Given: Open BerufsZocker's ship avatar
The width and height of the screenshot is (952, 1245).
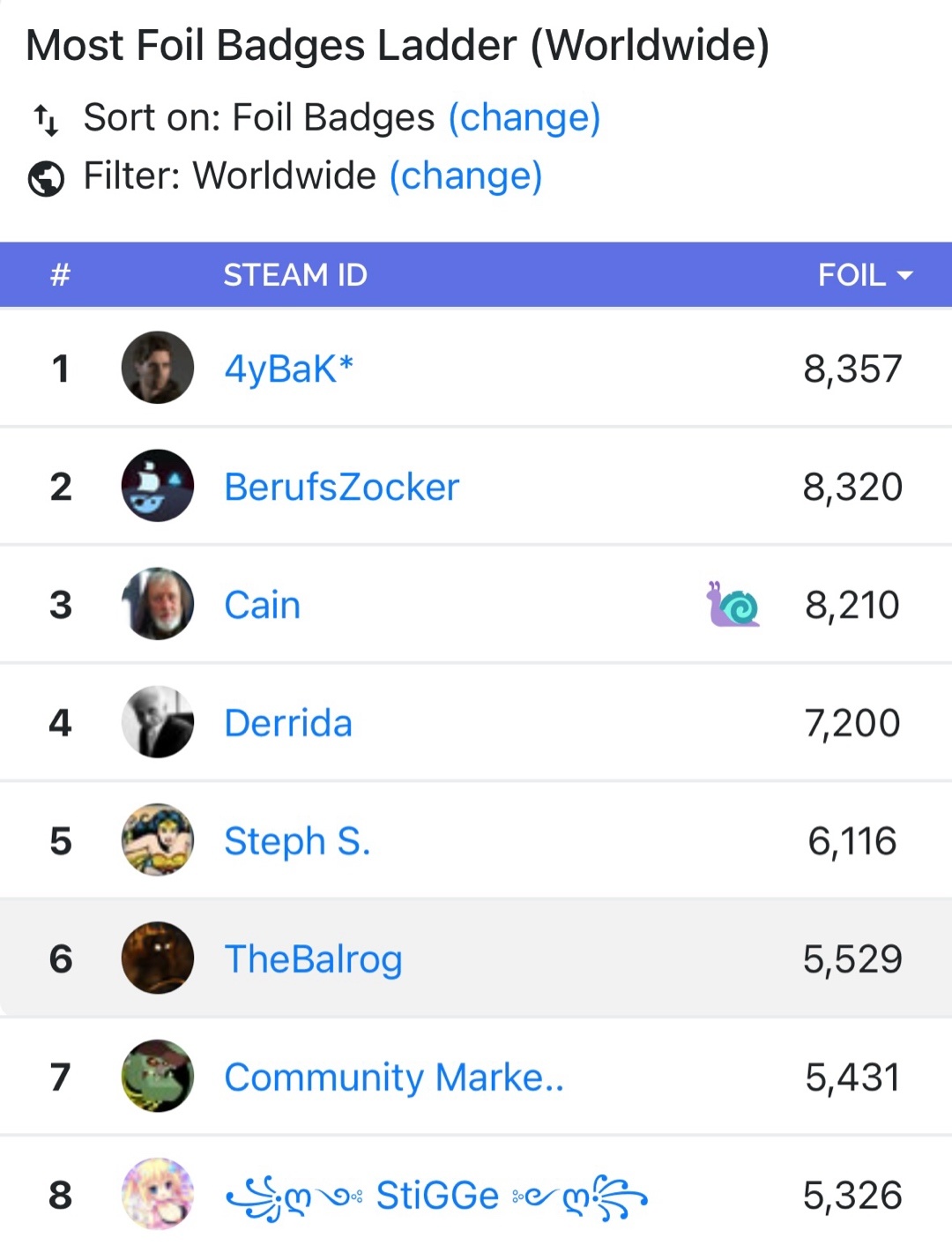Looking at the screenshot, I should pyautogui.click(x=158, y=486).
